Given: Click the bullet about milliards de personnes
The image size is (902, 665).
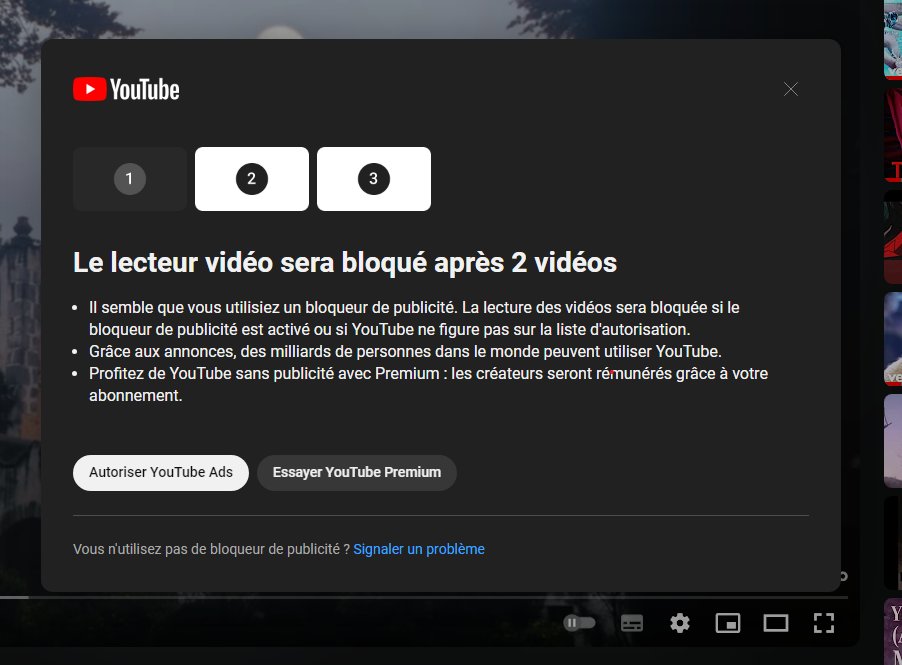Looking at the screenshot, I should [405, 351].
